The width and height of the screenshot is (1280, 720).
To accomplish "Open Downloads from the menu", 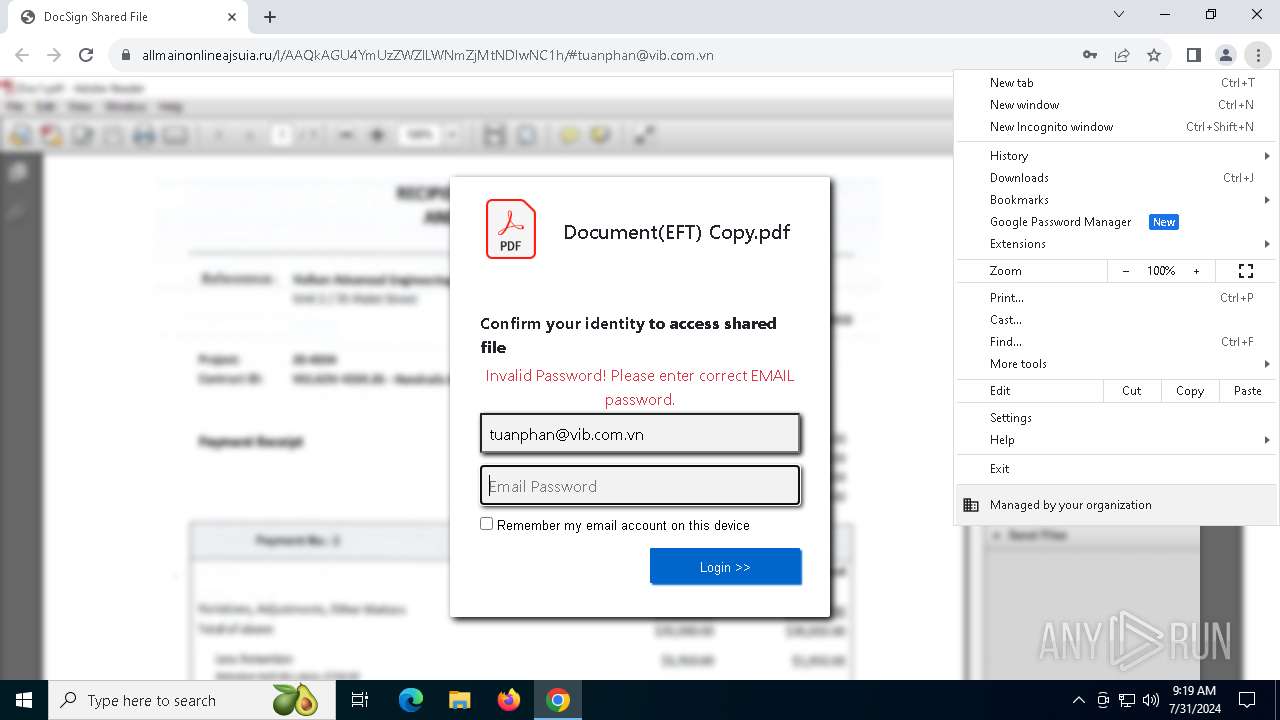I will coord(1116,178).
